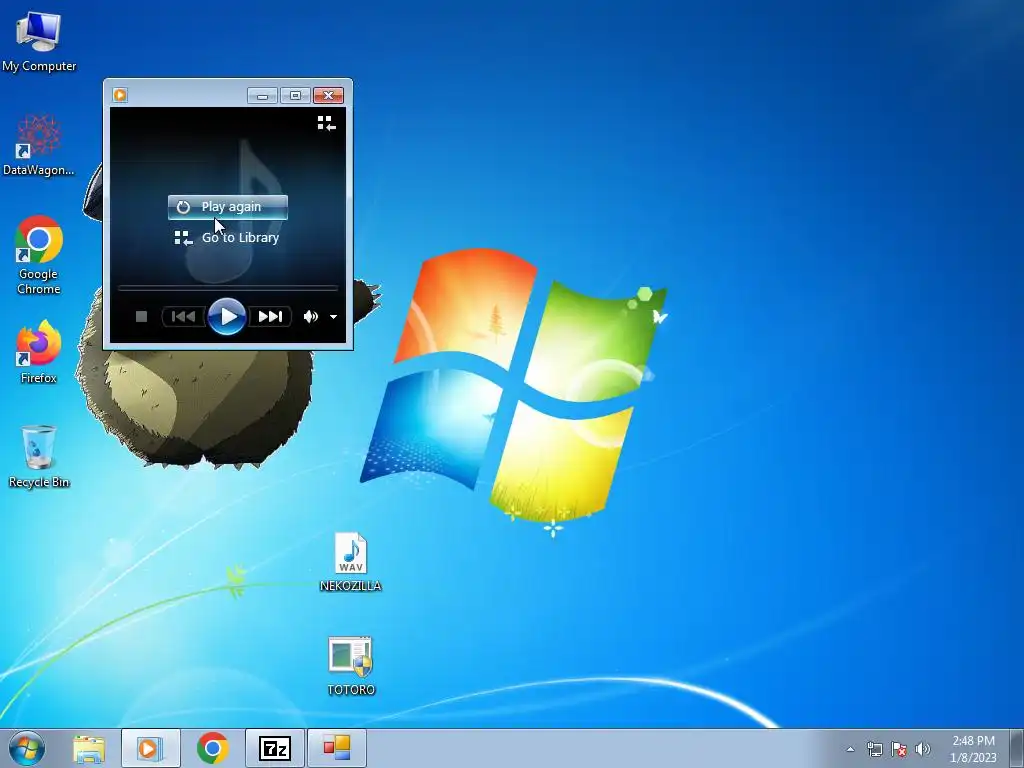Image resolution: width=1024 pixels, height=768 pixels.
Task: Minimize the Media Player window
Action: [x=263, y=96]
